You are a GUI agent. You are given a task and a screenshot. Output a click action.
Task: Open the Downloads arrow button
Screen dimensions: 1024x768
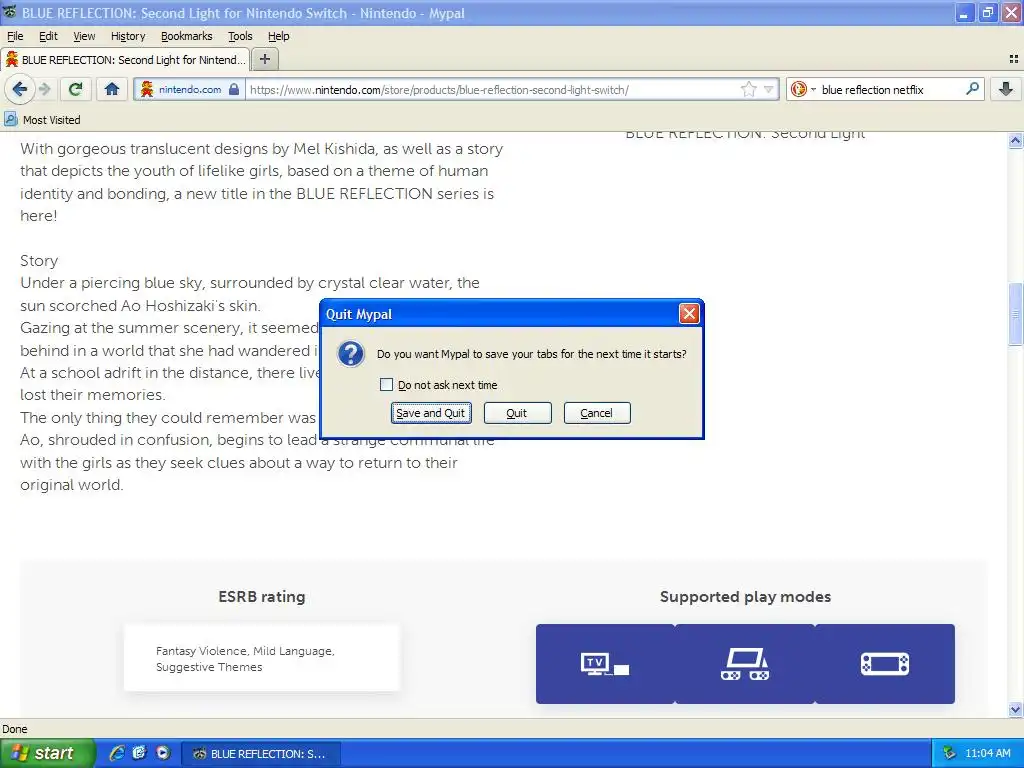pos(1006,89)
